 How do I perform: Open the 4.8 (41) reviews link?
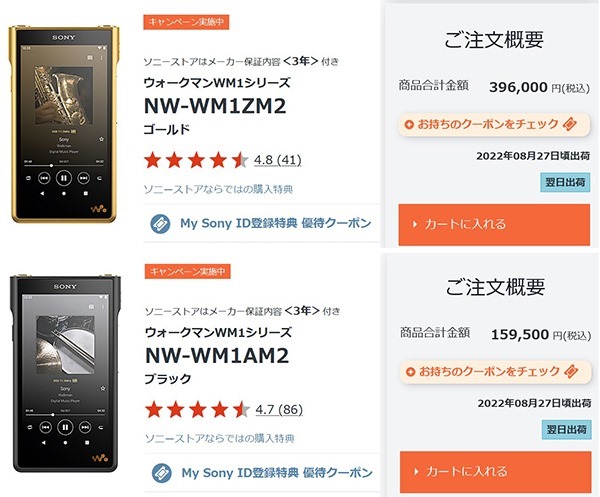point(278,160)
